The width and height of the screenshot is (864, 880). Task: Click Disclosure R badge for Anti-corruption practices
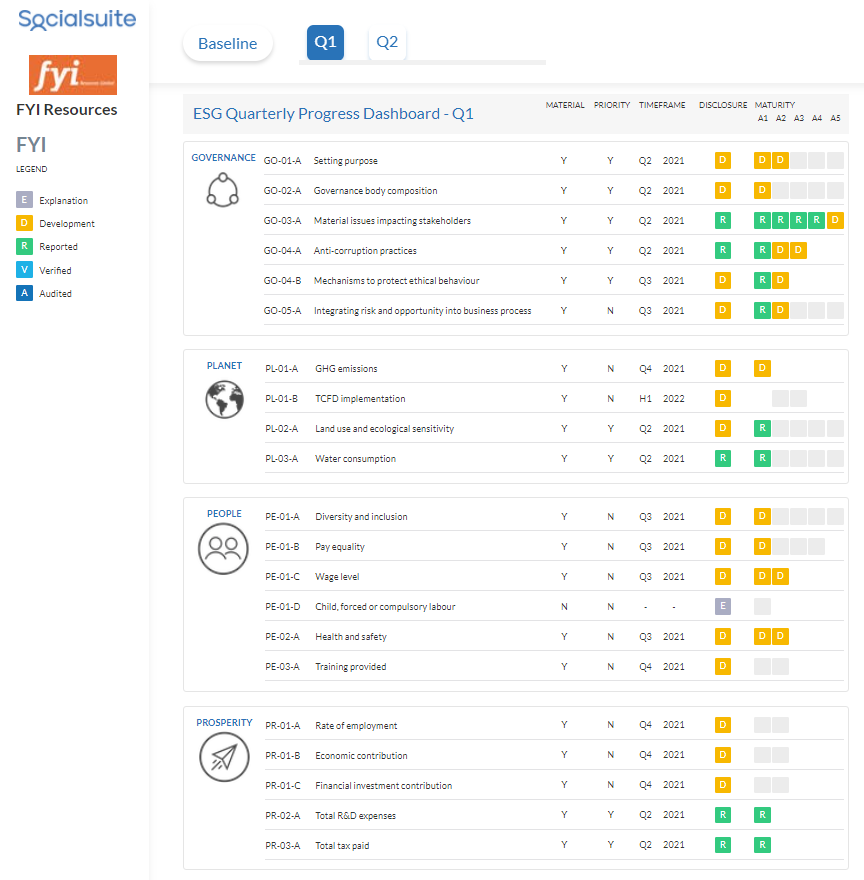[x=723, y=250]
